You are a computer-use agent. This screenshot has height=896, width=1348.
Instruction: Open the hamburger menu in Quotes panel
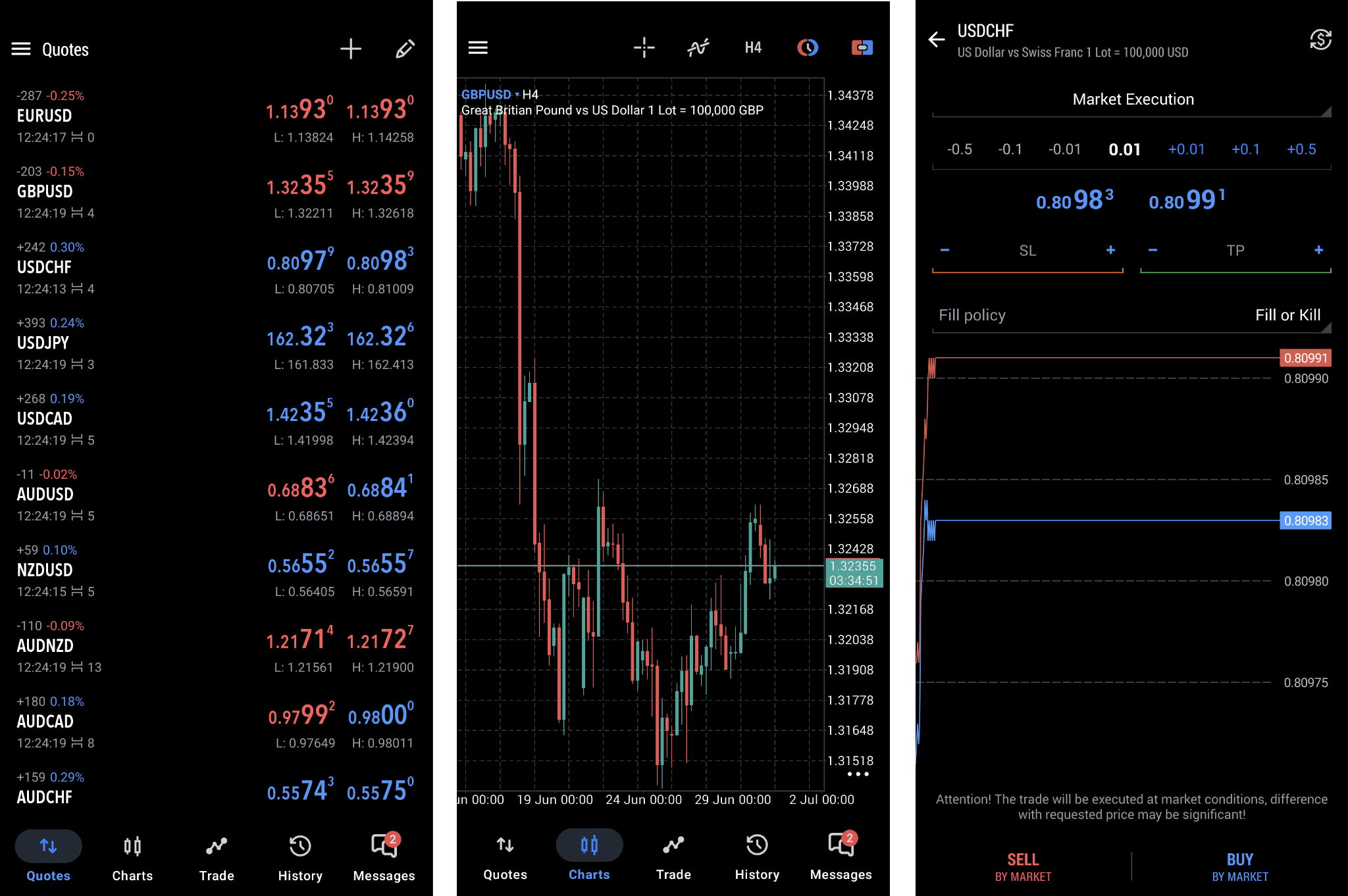[x=21, y=49]
